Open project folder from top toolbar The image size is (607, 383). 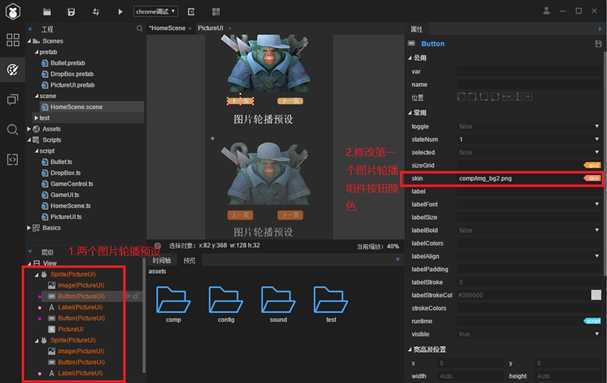[47, 12]
